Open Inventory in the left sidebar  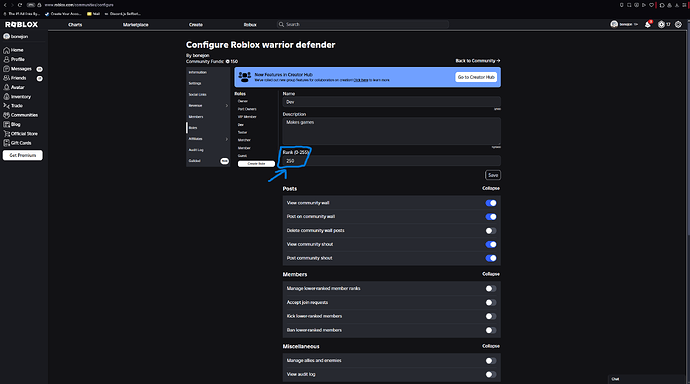coord(17,97)
